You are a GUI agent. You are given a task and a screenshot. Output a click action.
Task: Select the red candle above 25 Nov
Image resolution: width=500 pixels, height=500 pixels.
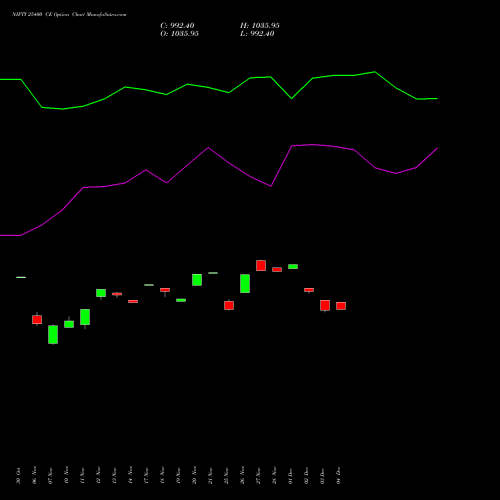coord(229,305)
